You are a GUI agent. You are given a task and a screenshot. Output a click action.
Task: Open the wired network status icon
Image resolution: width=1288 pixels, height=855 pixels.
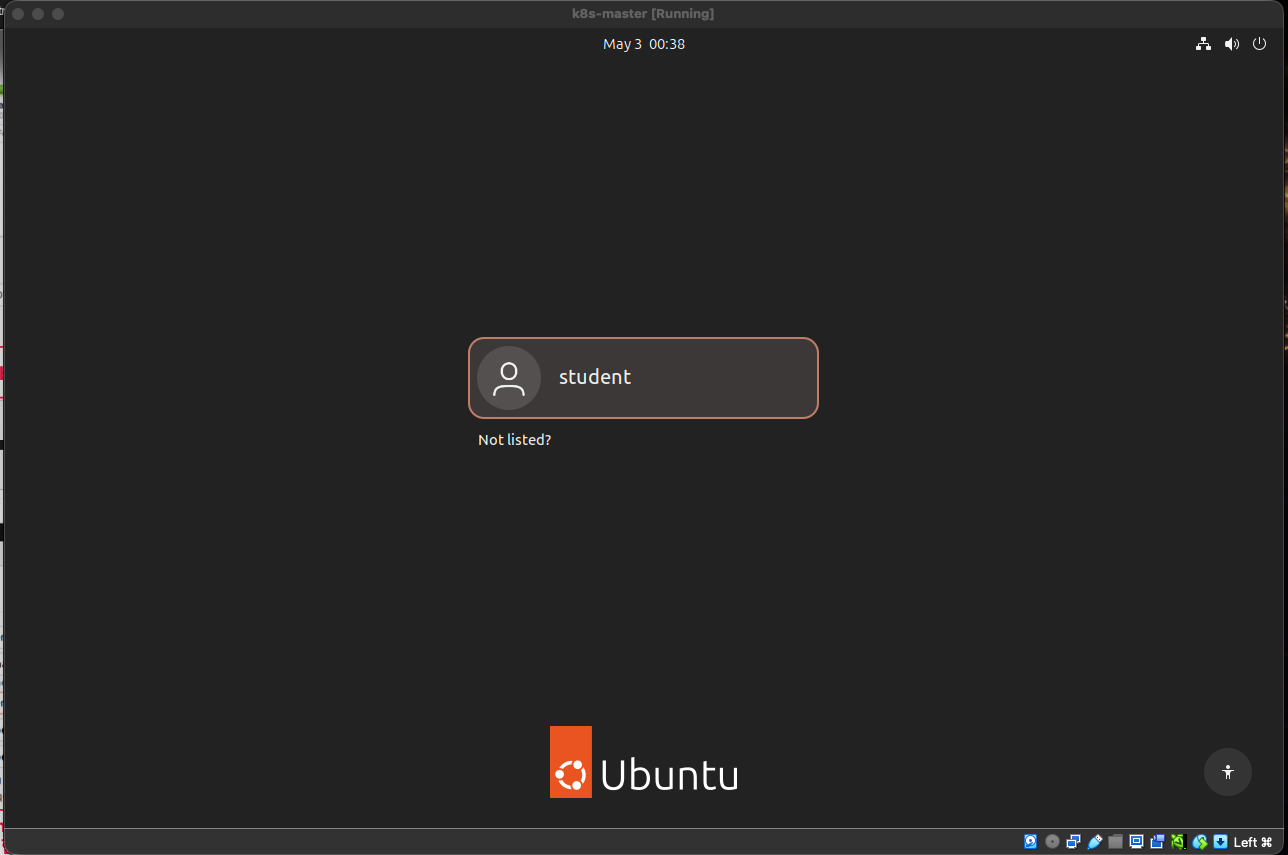pyautogui.click(x=1204, y=44)
